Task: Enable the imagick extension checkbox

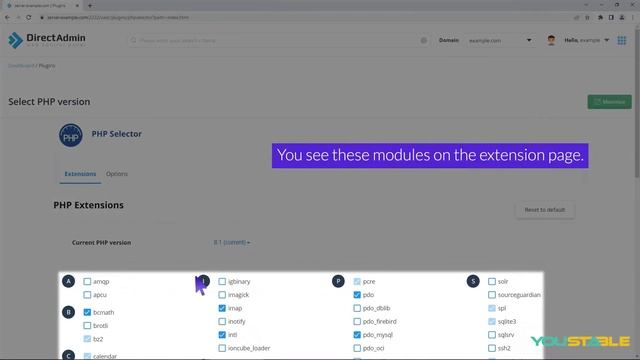Action: [222, 295]
